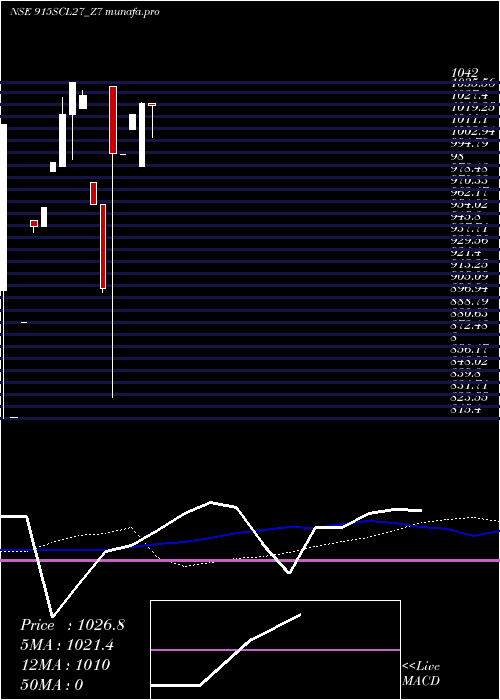The height and width of the screenshot is (700, 500).
Task: Click the 5MA : 1021.4 readout
Action: coord(67,645)
